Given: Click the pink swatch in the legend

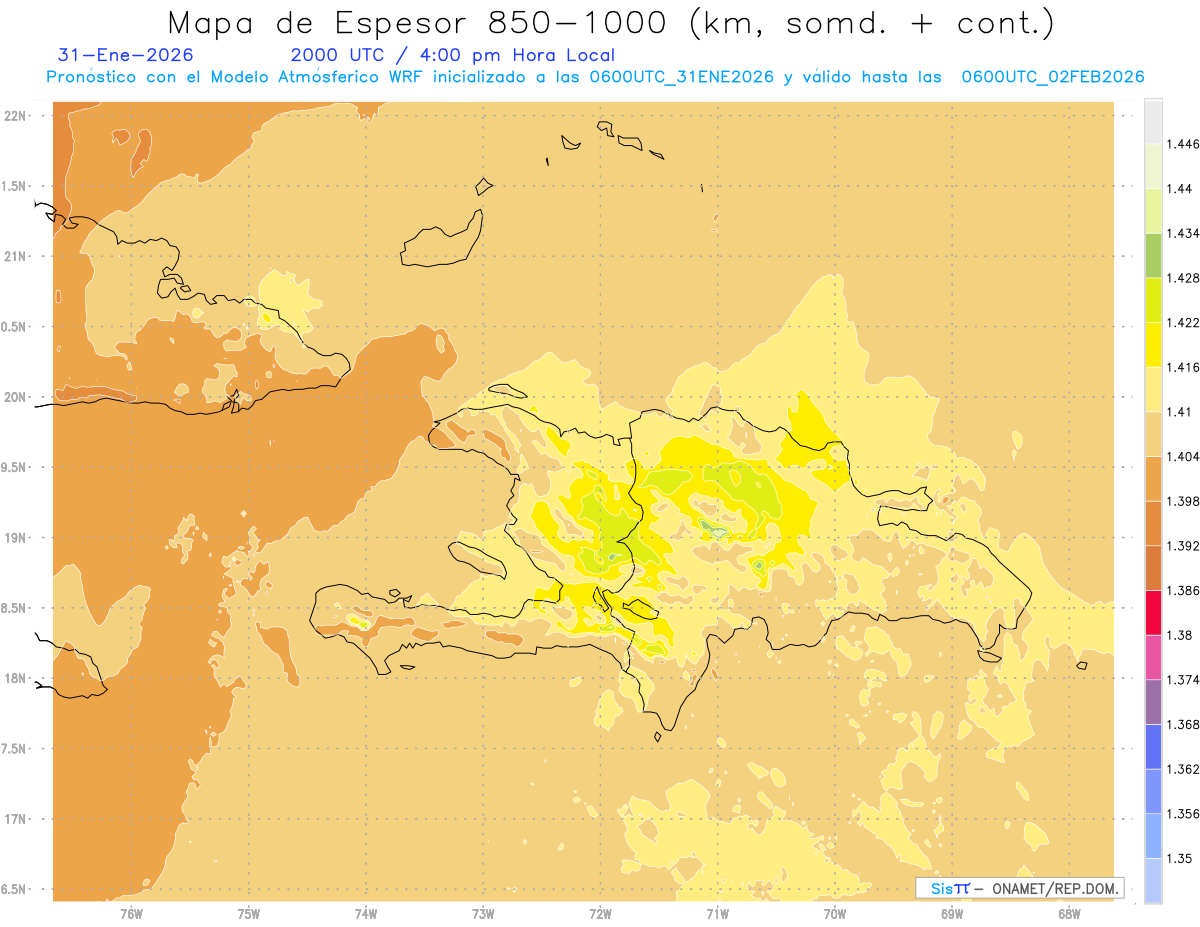Looking at the screenshot, I should (1153, 657).
